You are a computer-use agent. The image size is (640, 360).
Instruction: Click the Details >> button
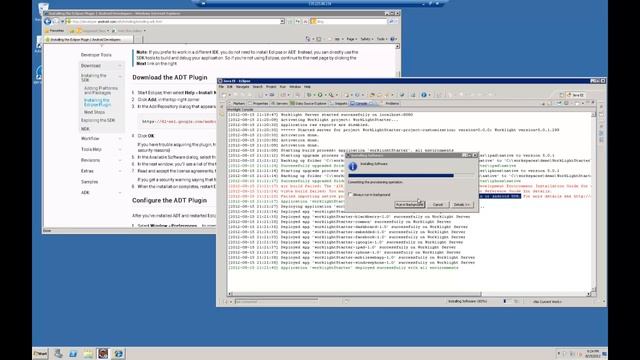462,204
